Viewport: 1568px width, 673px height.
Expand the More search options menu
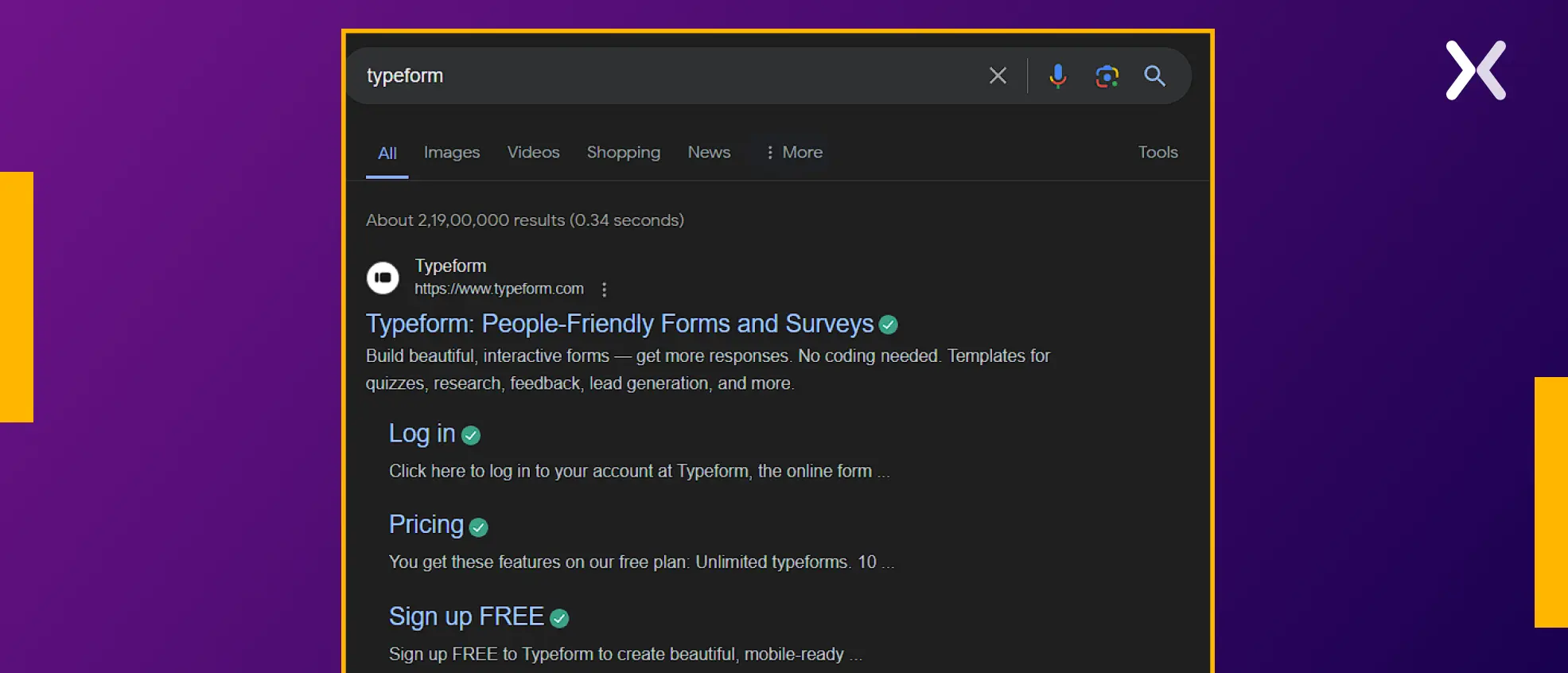794,152
